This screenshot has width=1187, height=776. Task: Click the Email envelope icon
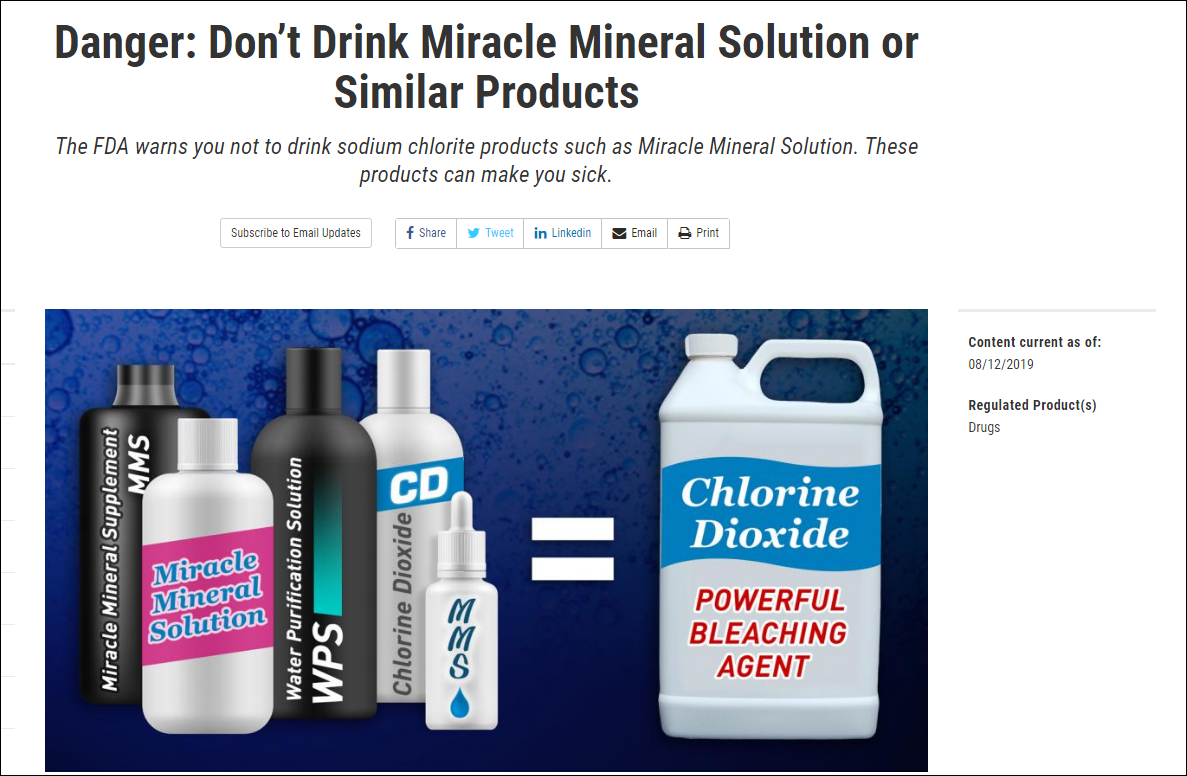[619, 233]
